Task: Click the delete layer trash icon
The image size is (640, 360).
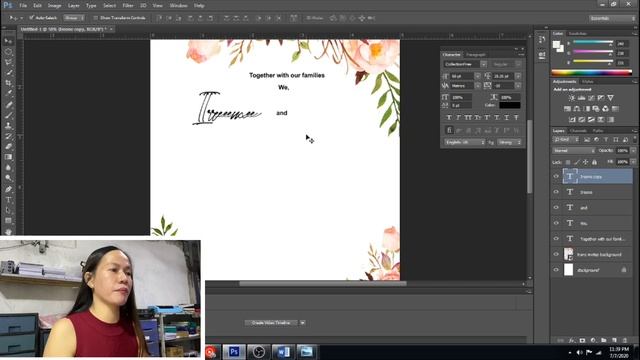Action: [x=624, y=340]
